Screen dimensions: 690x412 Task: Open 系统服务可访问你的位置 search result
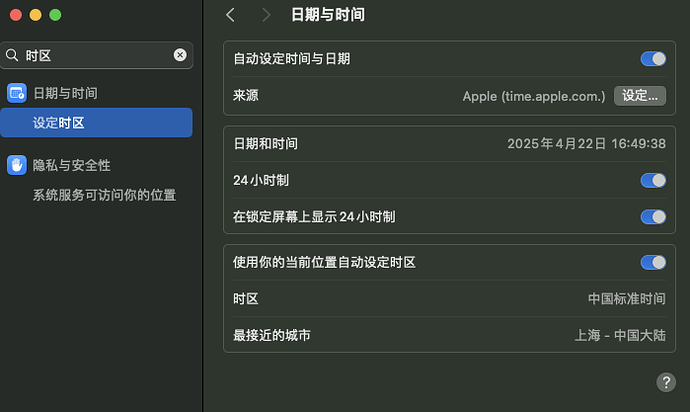click(x=104, y=195)
